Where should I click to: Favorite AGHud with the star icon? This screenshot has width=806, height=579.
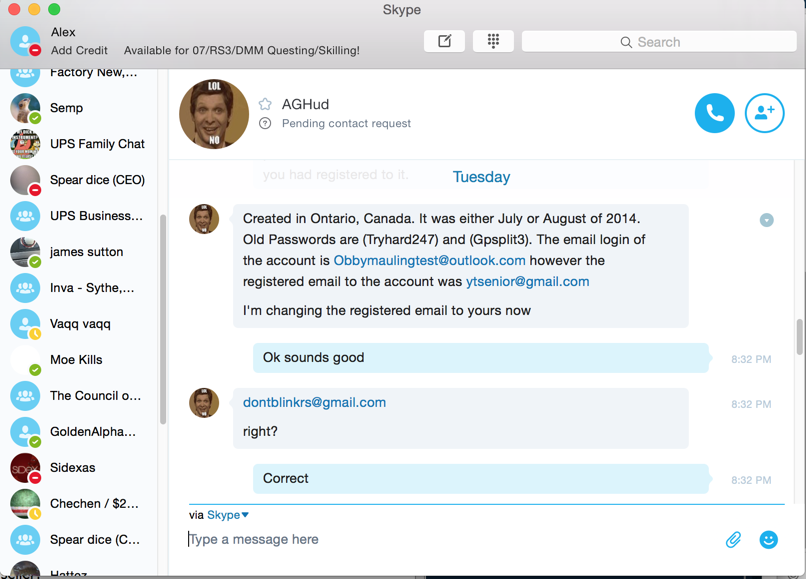[265, 104]
